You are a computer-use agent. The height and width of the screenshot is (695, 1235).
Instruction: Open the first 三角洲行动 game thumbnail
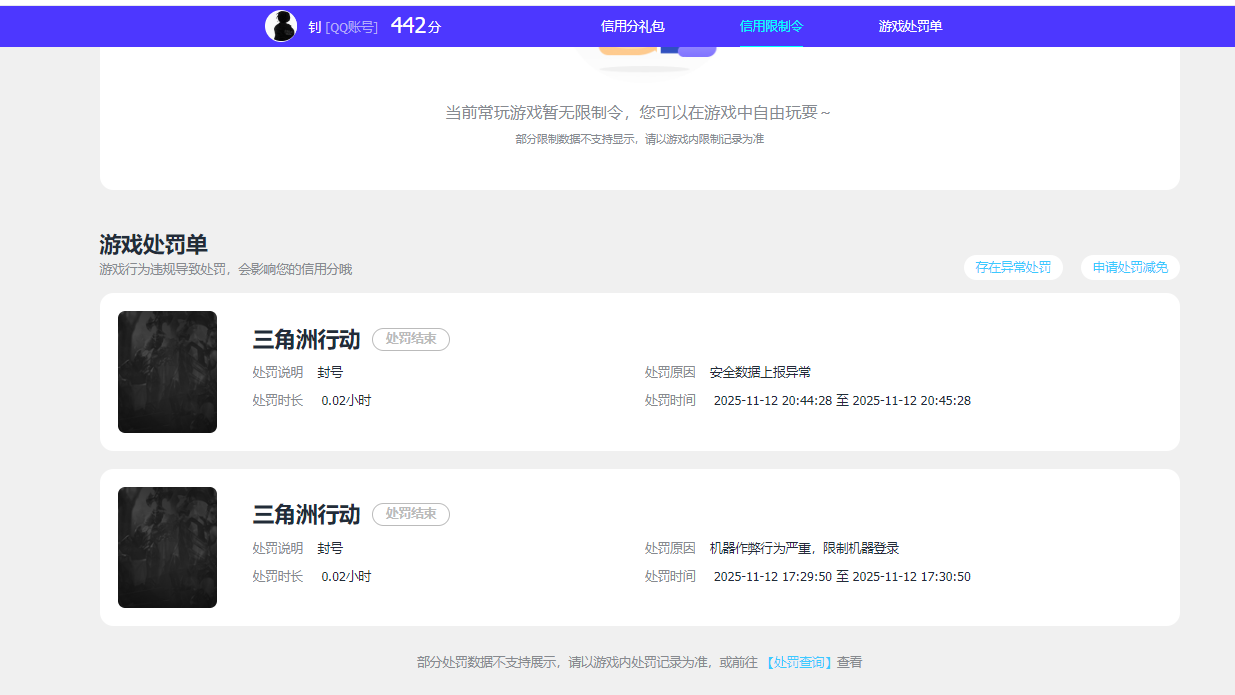[x=167, y=372]
